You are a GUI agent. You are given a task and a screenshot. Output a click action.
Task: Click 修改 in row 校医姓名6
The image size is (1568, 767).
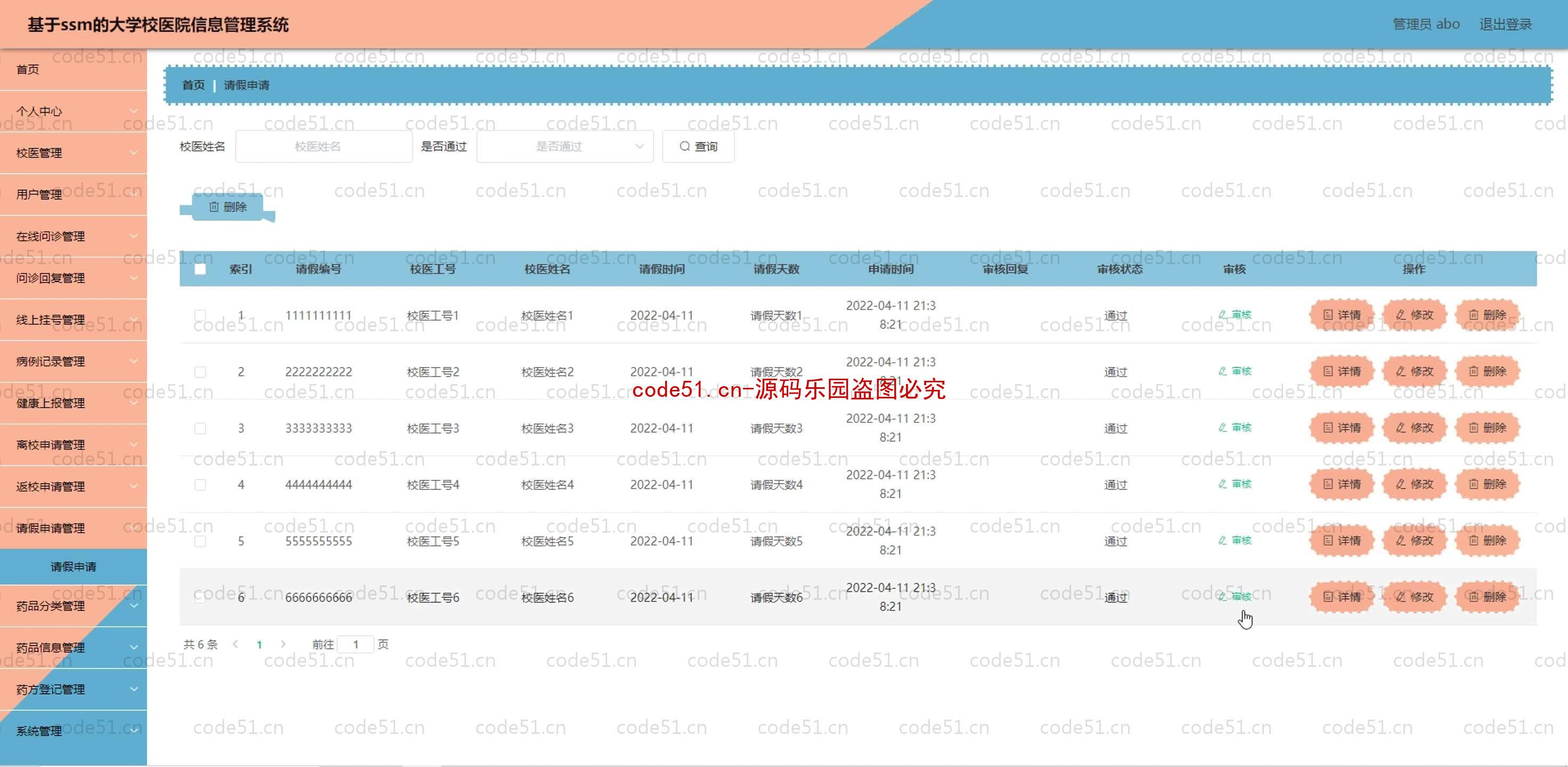point(1414,597)
